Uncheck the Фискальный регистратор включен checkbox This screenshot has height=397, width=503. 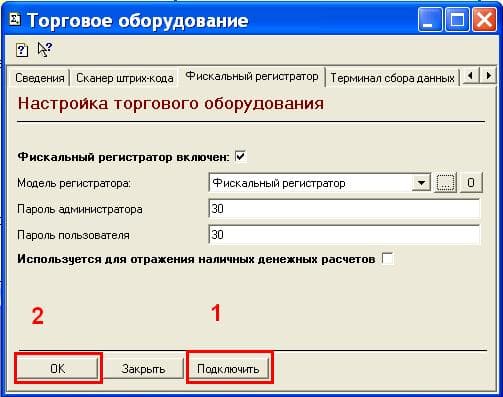click(x=240, y=156)
